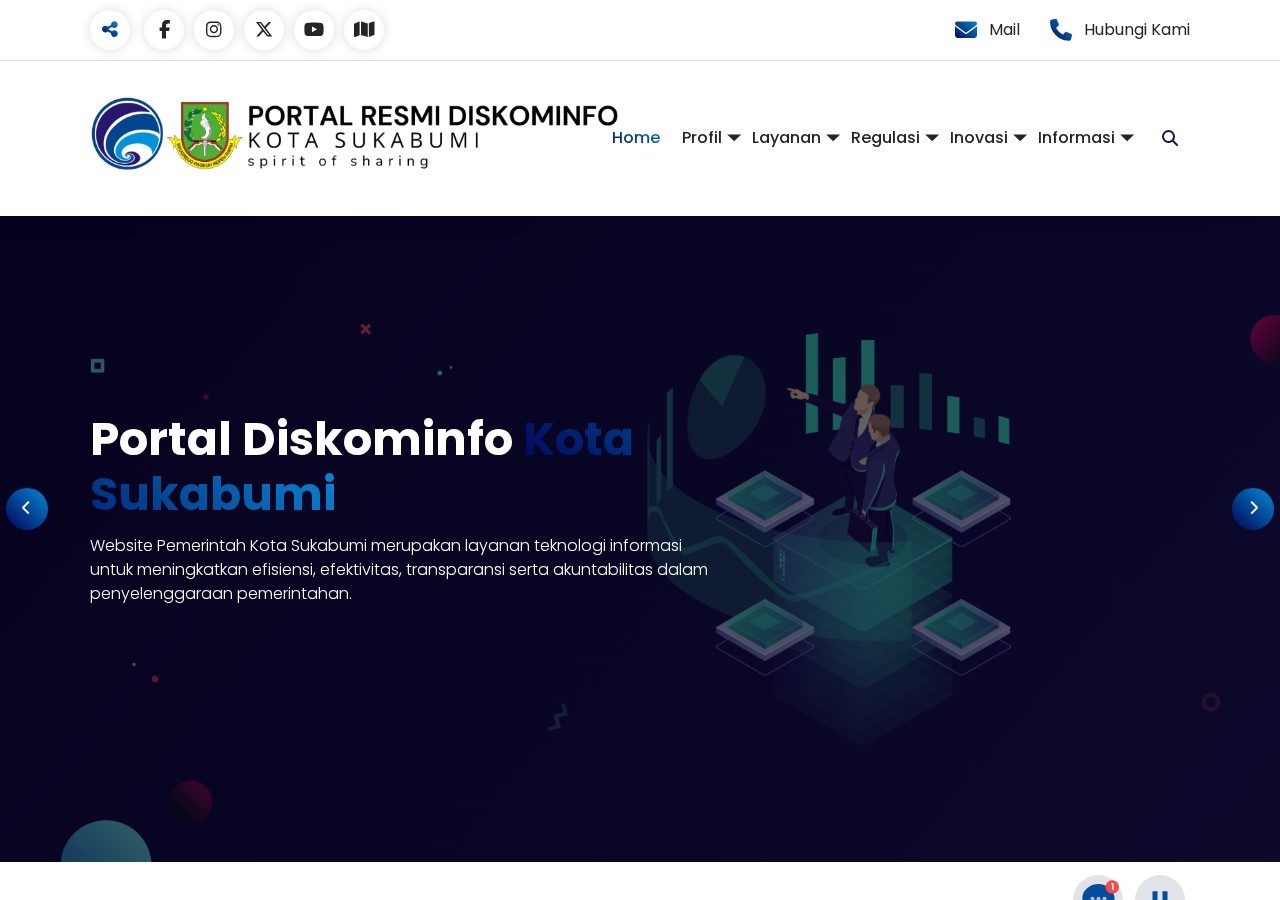
Task: Click the heading "Portal Diskominfo Kota Sukabumi"
Action: click(x=362, y=467)
